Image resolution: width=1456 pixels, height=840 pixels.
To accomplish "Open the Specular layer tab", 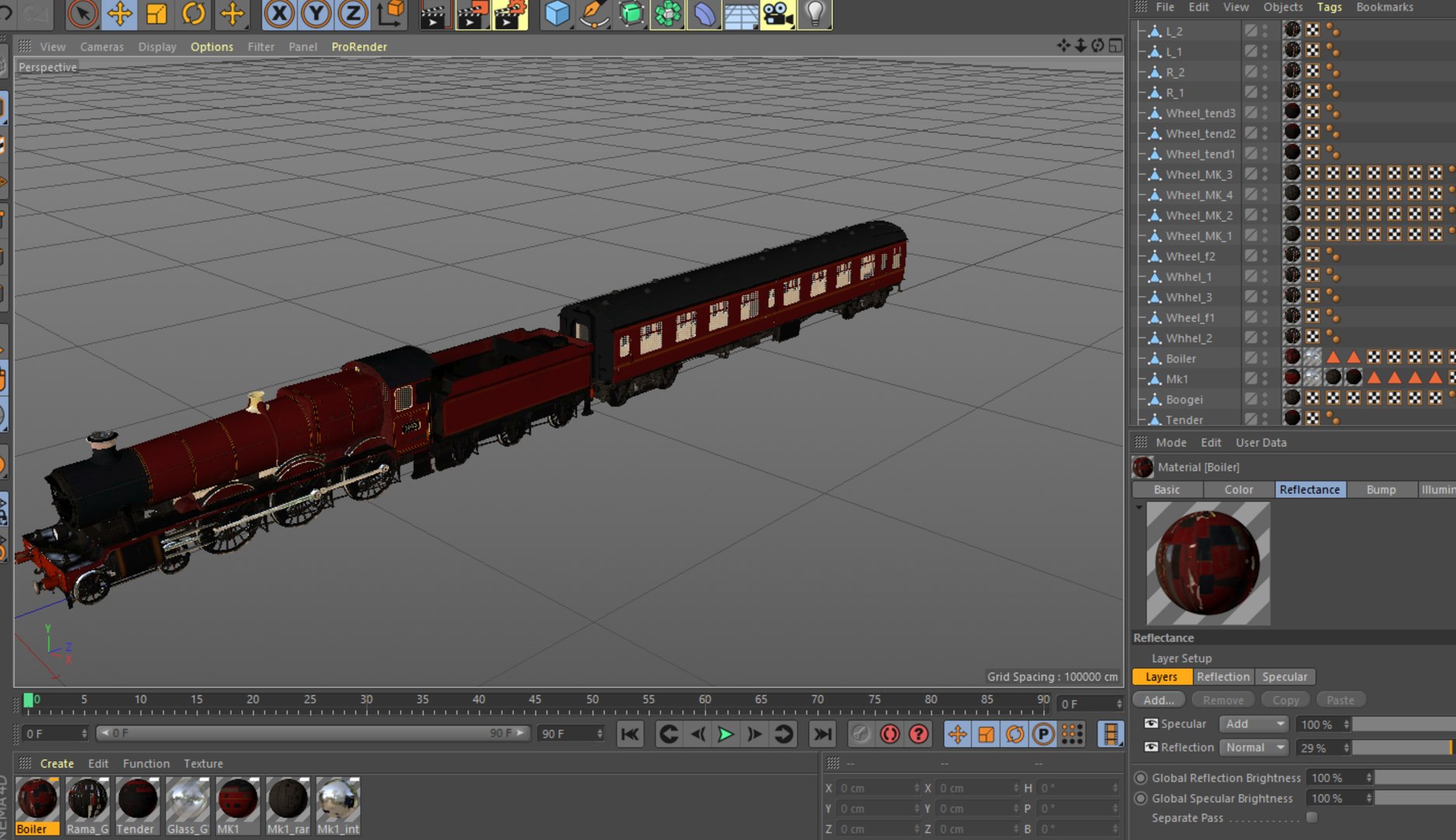I will (x=1284, y=677).
